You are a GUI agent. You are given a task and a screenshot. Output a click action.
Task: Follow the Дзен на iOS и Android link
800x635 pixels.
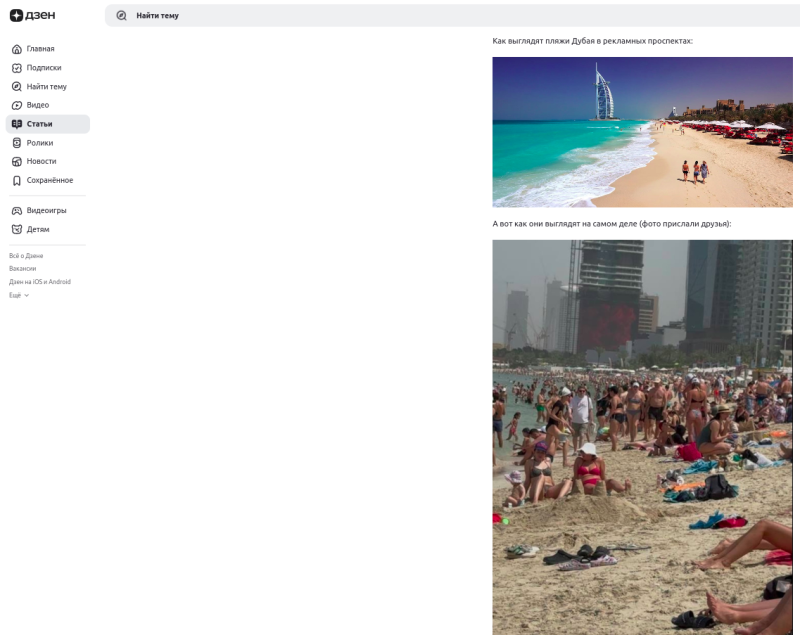(x=40, y=282)
